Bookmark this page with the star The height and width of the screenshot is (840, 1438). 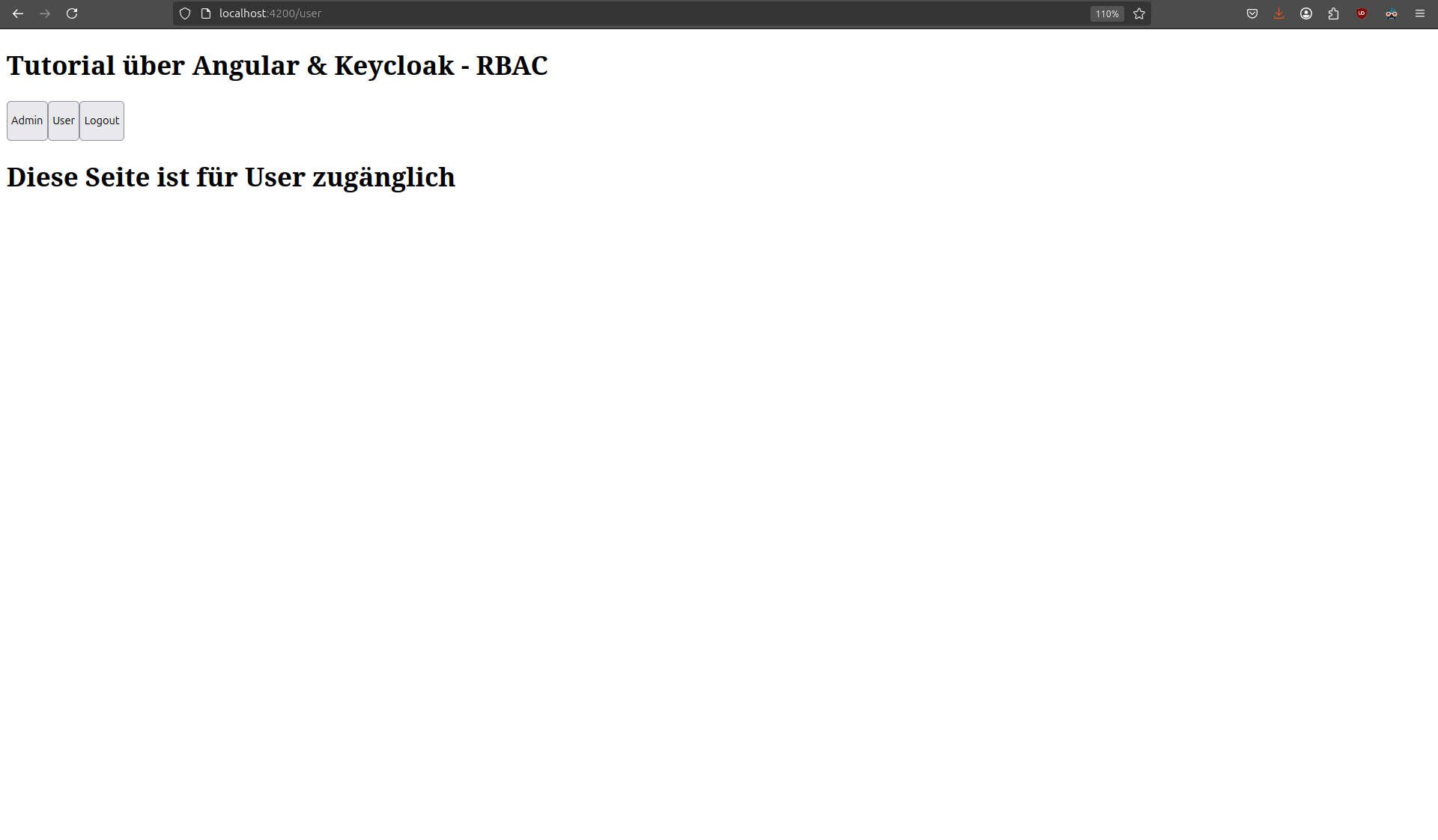(x=1139, y=13)
